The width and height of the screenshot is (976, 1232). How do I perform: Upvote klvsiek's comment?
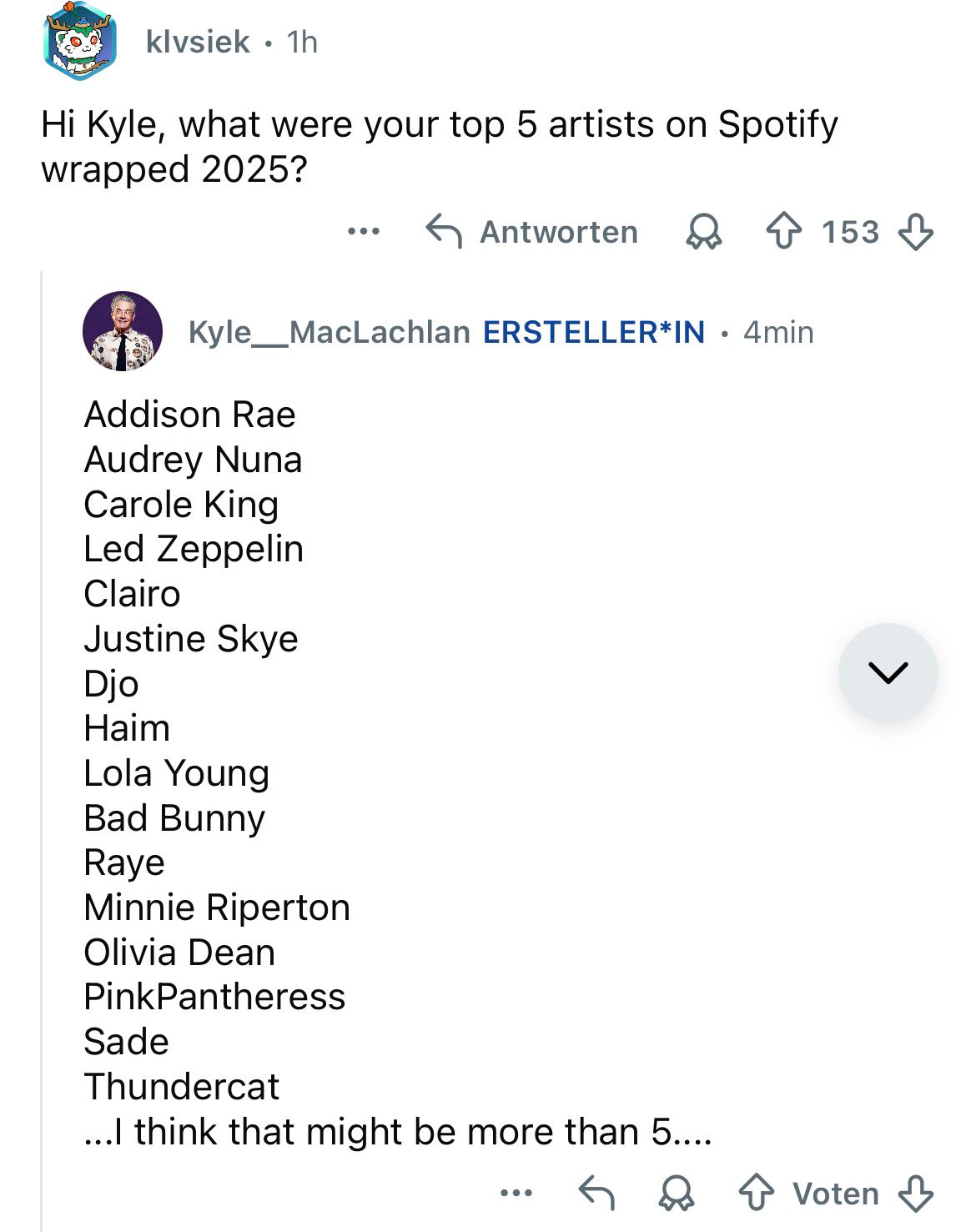783,232
